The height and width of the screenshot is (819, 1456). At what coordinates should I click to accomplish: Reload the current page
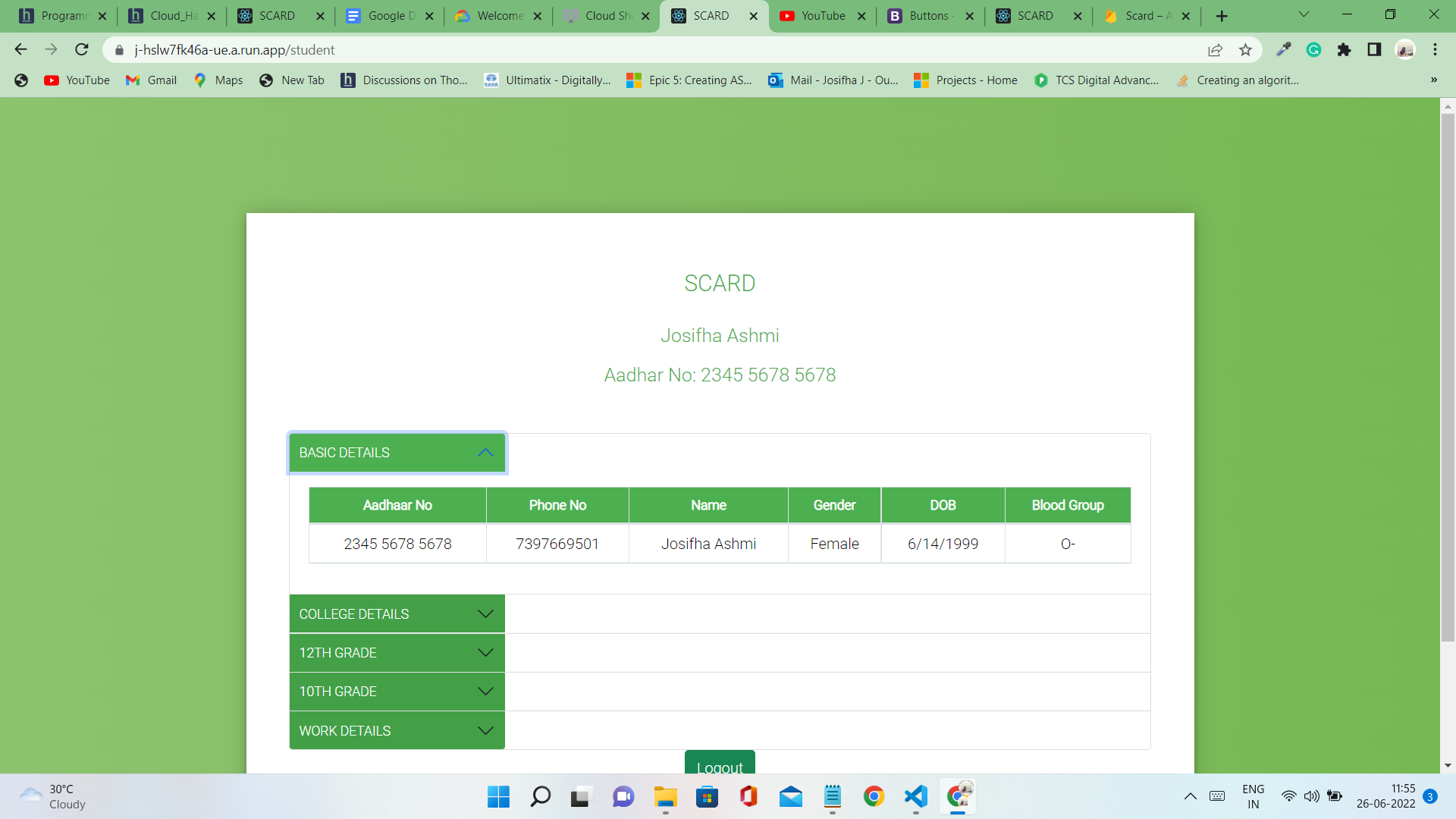point(82,50)
